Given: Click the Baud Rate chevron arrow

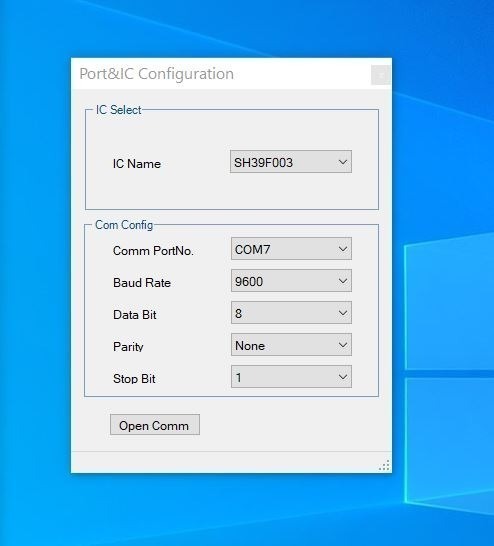Looking at the screenshot, I should point(343,281).
